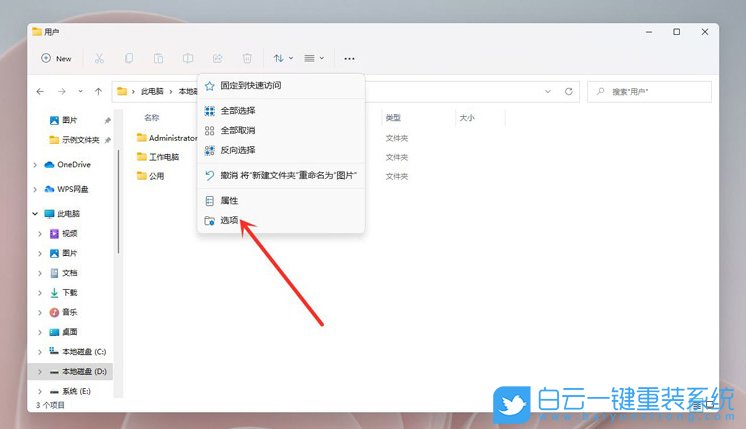Screen dimensions: 746x429
Task: Select 桌面 in the sidebar
Action: pyautogui.click(x=69, y=332)
